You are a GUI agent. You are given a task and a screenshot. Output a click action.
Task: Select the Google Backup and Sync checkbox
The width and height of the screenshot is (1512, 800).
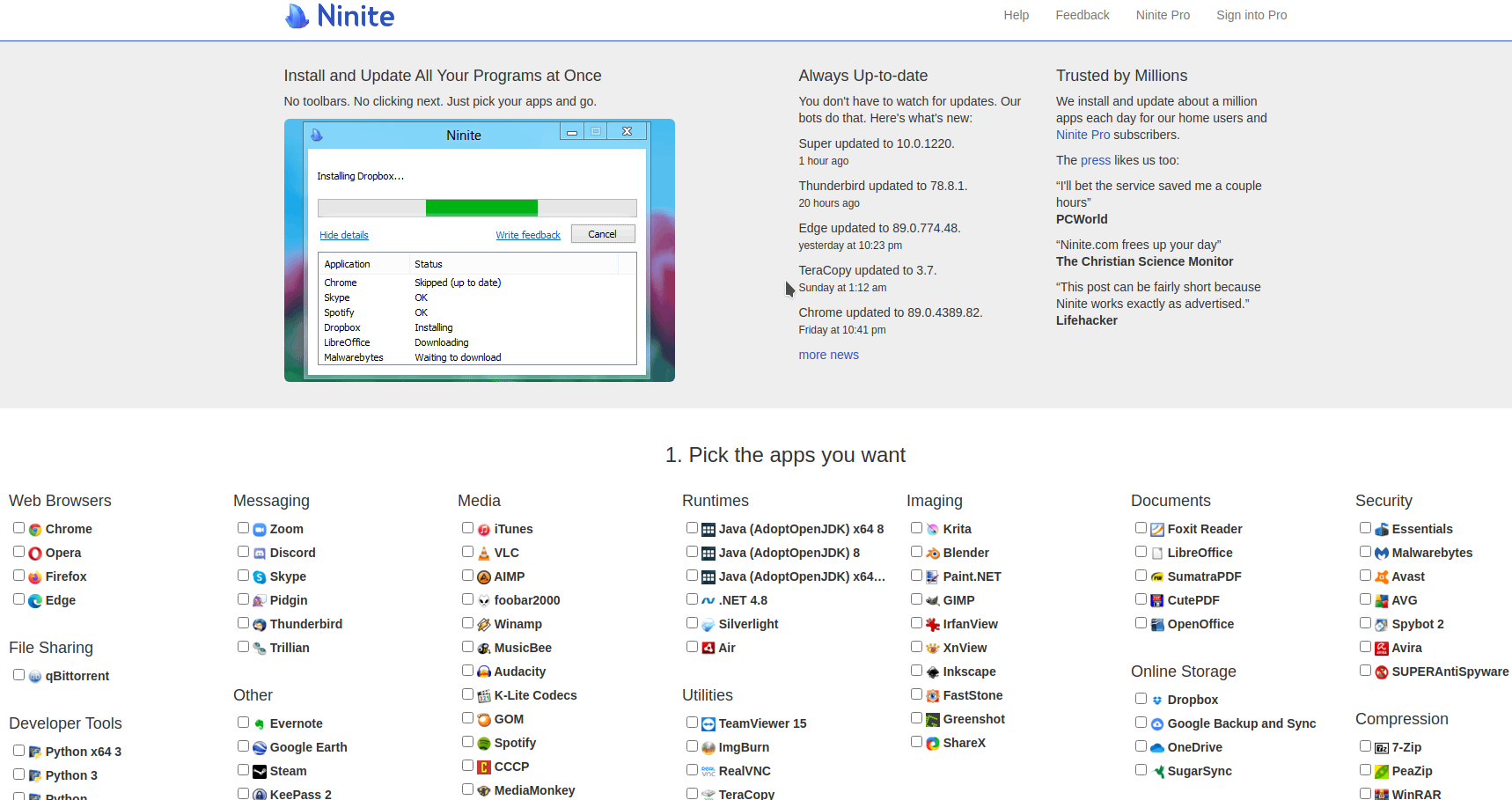(x=1141, y=723)
